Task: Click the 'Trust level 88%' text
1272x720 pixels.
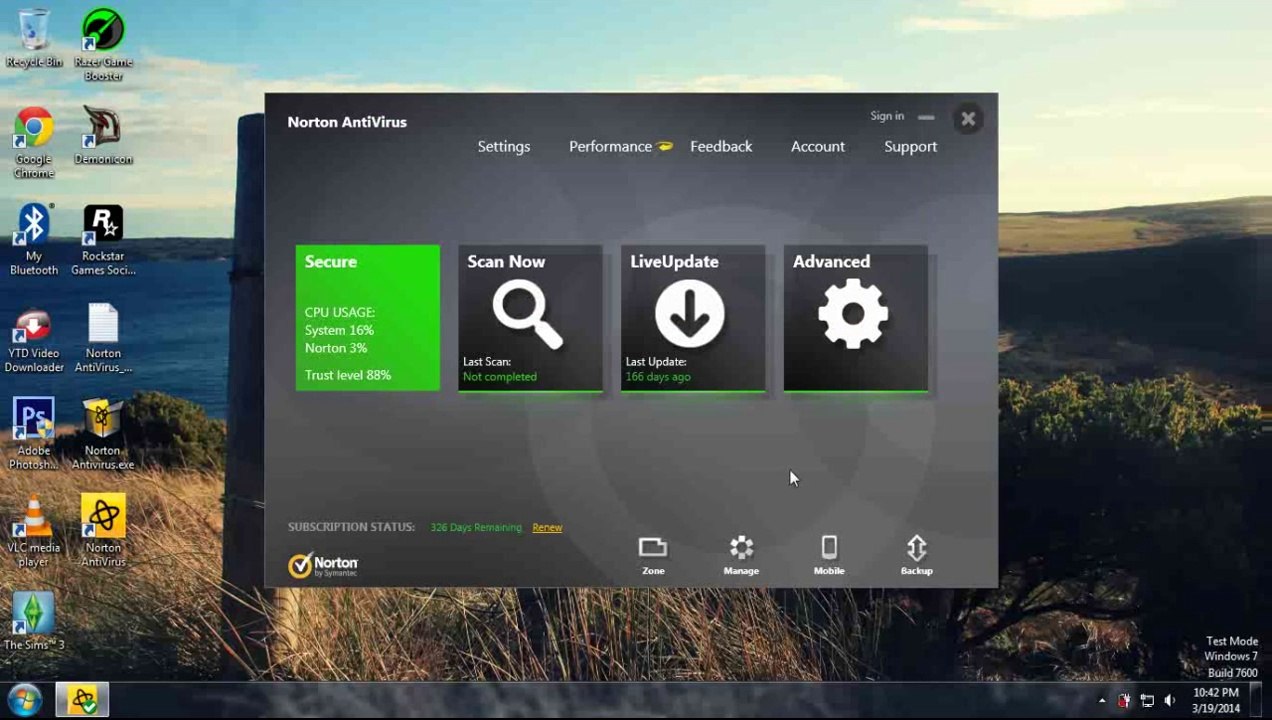Action: click(348, 375)
